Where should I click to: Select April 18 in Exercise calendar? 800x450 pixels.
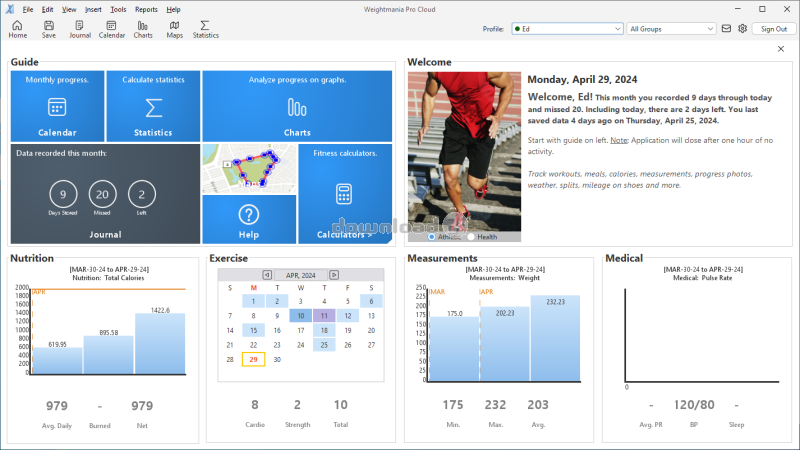324,330
